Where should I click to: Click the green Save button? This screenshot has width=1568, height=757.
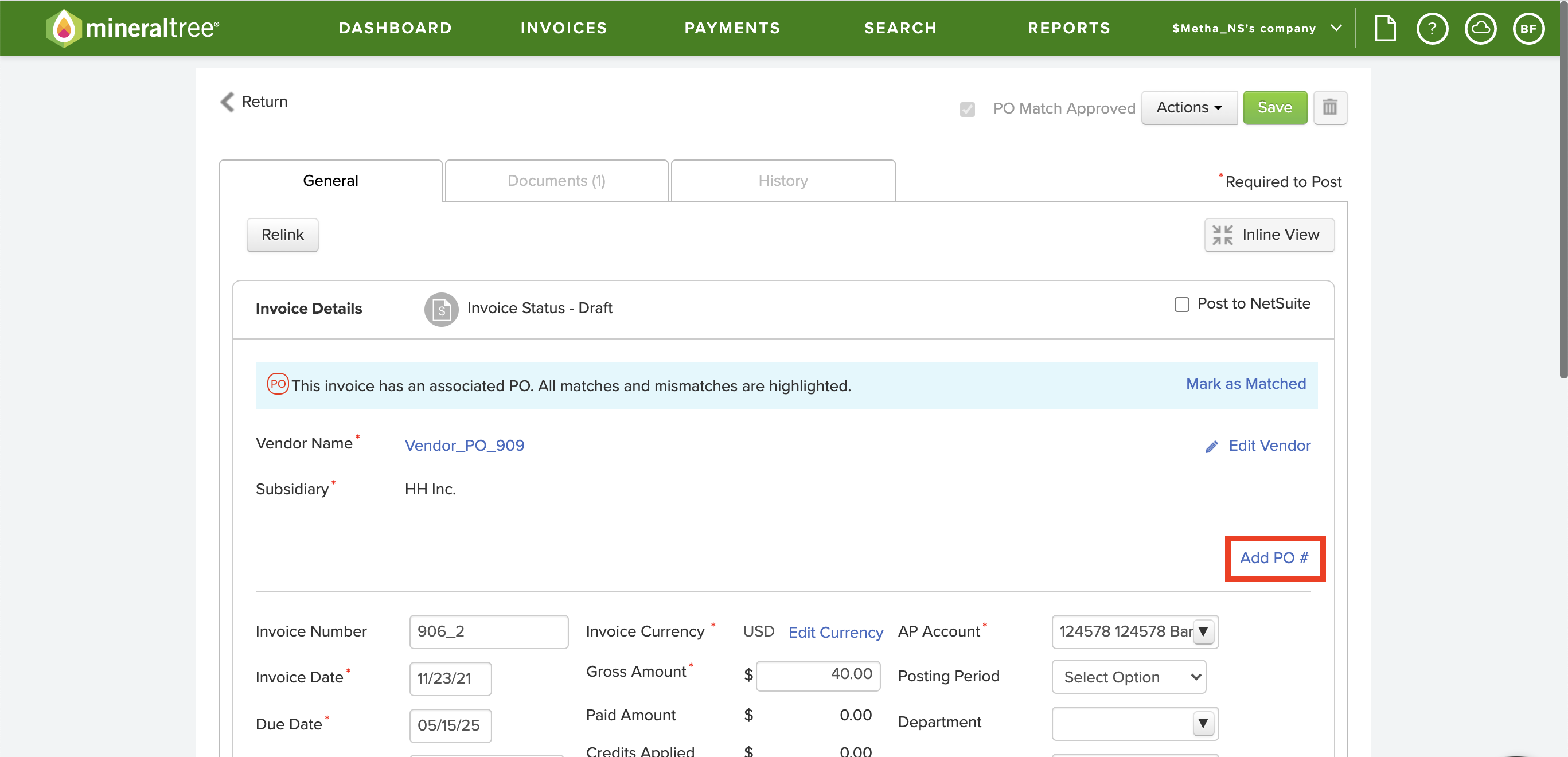[x=1274, y=108]
